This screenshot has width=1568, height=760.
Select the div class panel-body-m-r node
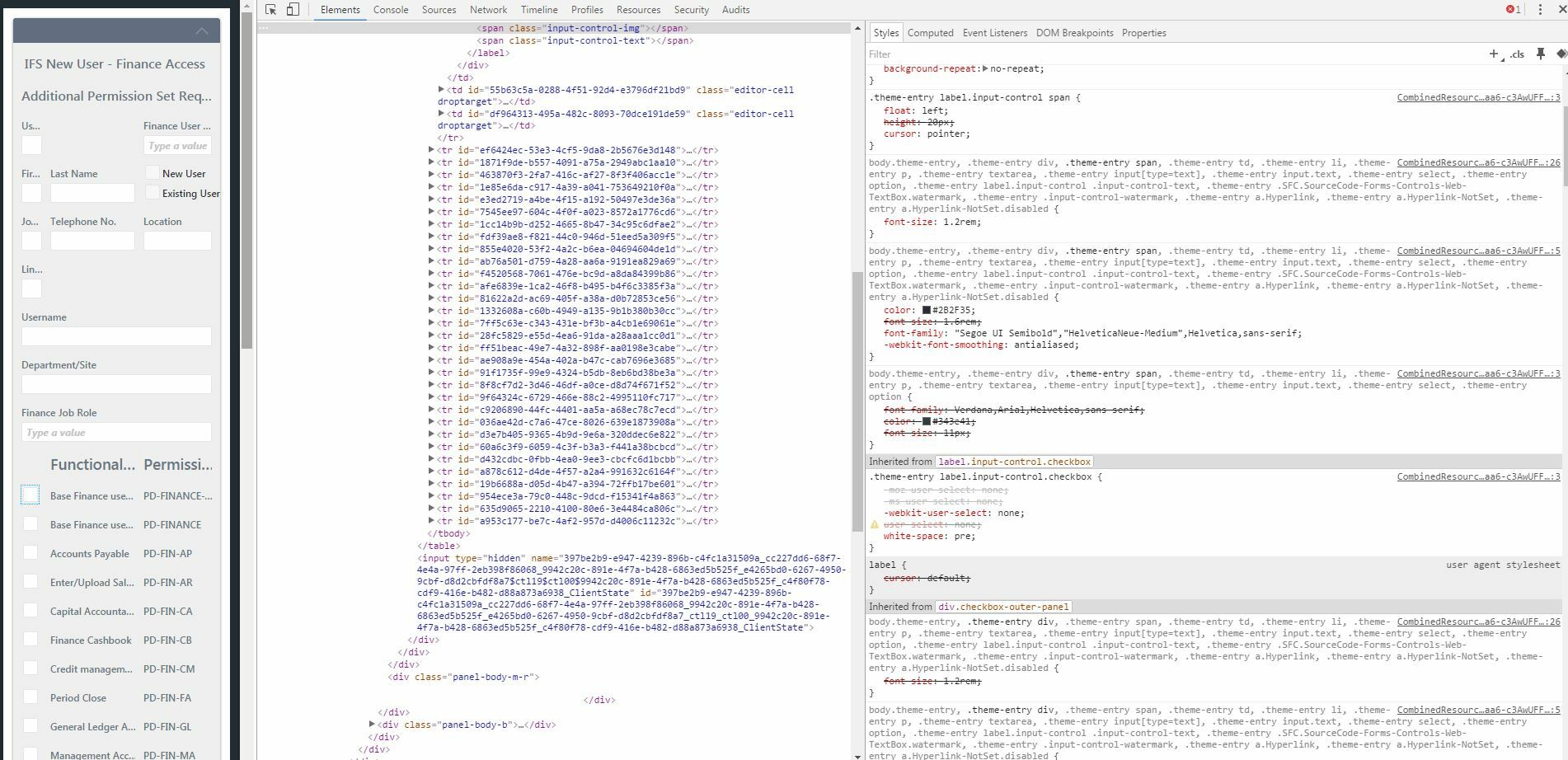[x=463, y=677]
